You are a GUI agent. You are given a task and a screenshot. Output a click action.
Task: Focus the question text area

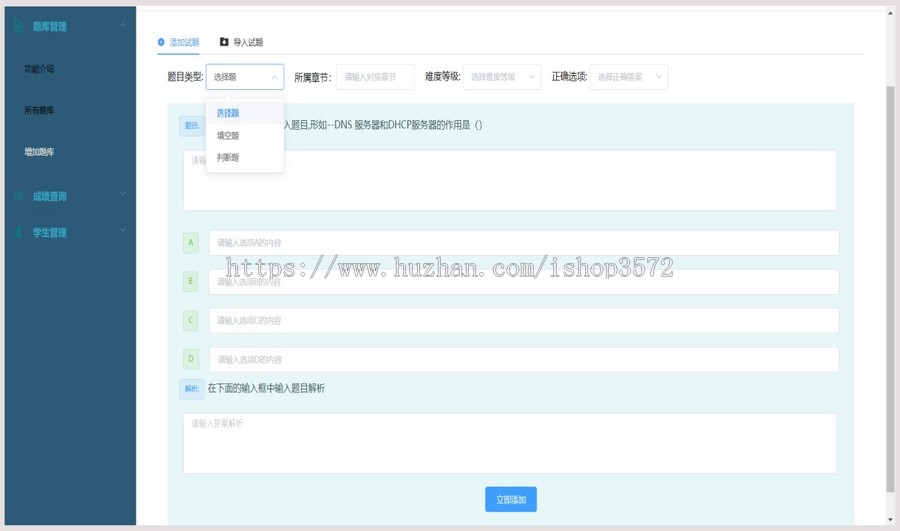pyautogui.click(x=510, y=180)
